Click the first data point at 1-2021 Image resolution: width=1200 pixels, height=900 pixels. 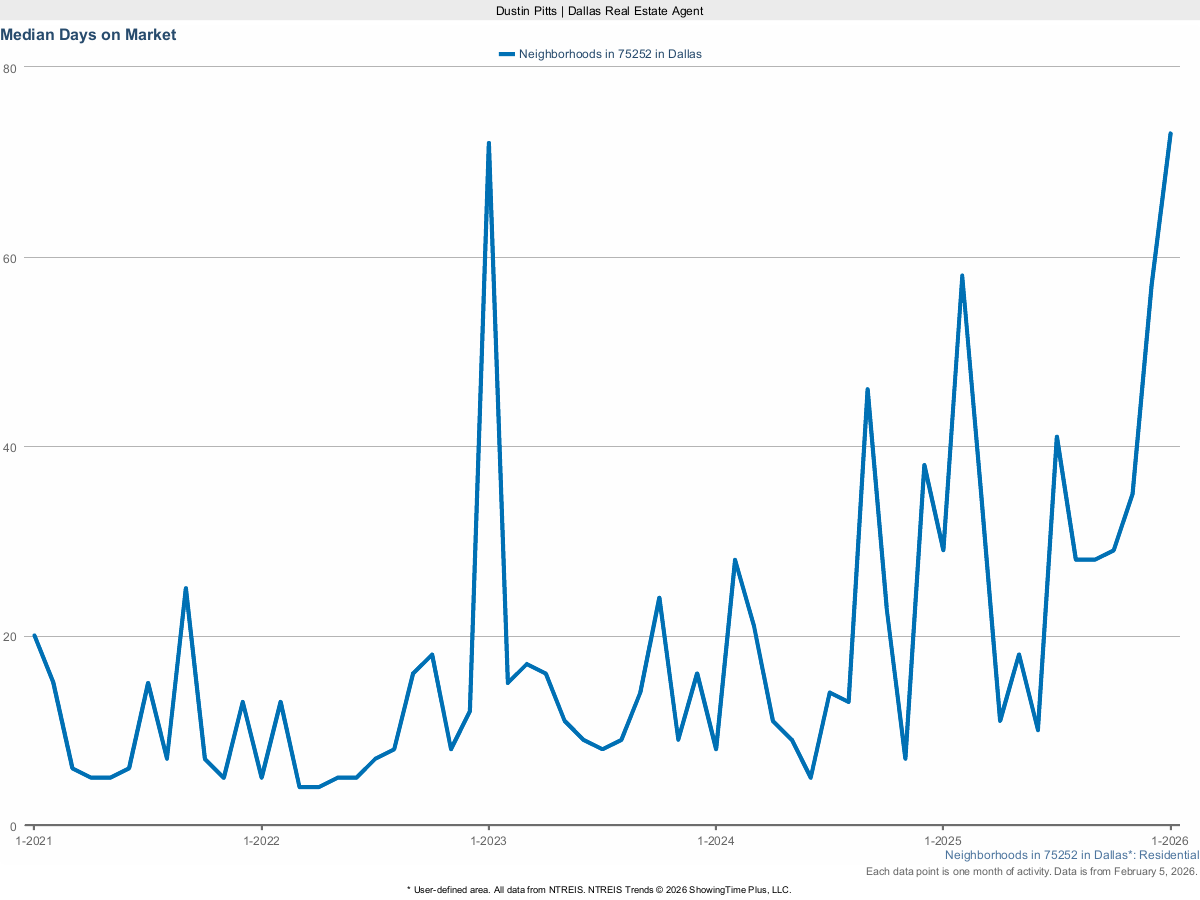click(x=34, y=635)
